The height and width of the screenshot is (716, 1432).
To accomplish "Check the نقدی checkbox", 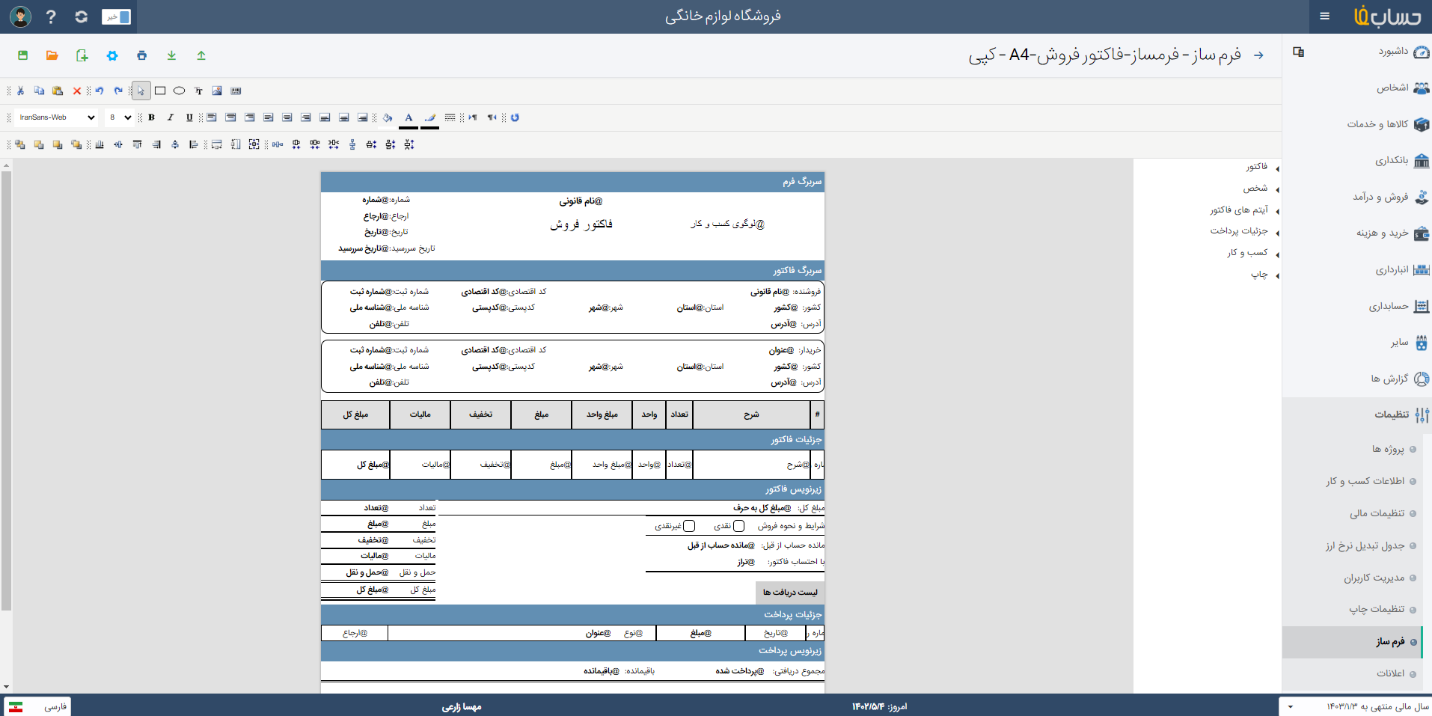I will point(739,526).
